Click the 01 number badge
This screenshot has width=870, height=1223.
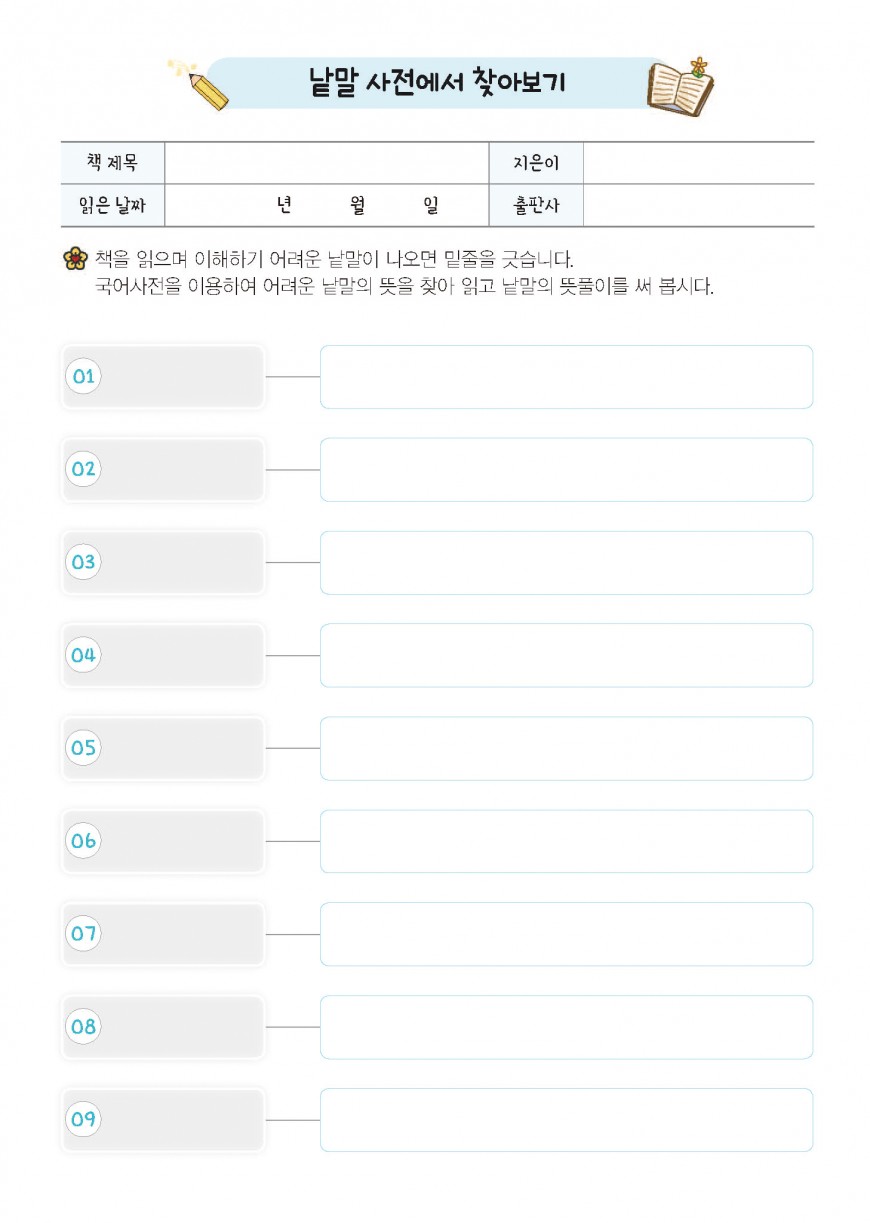pos(83,376)
